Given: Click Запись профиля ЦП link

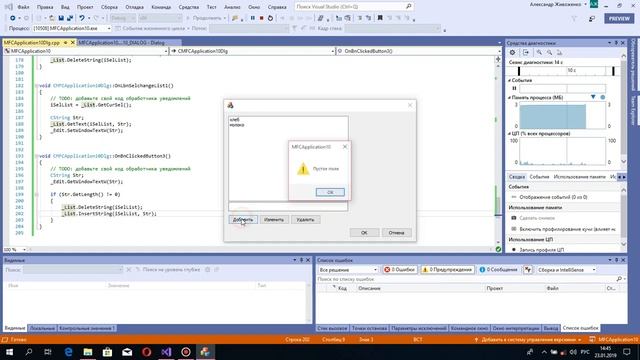Looking at the screenshot, I should [x=542, y=249].
